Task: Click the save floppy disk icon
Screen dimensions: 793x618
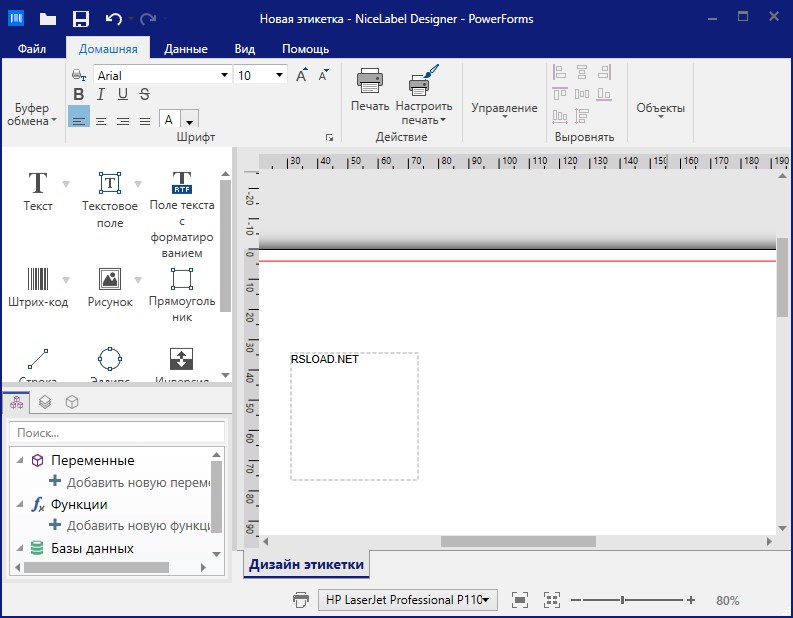Action: click(81, 18)
